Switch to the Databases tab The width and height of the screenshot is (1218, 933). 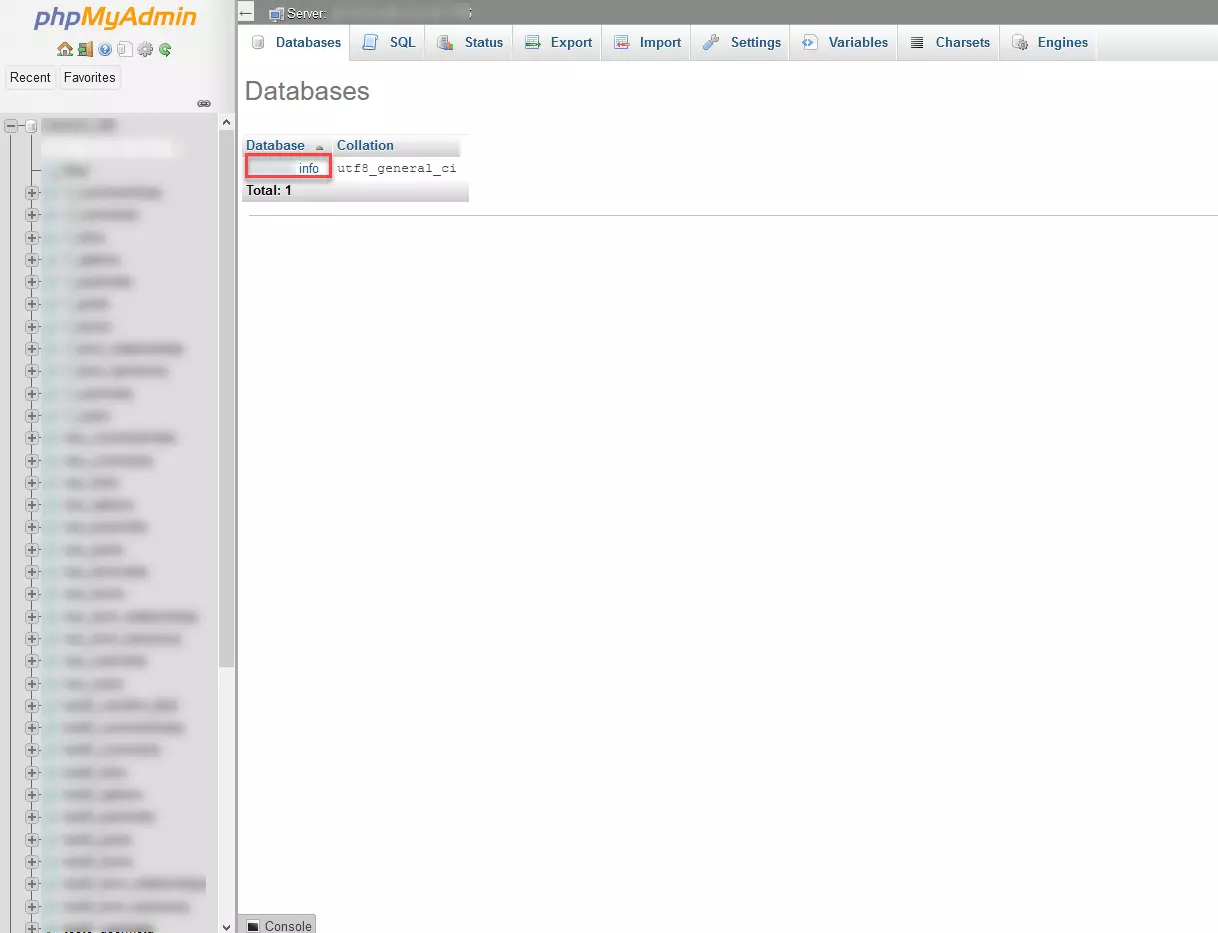296,43
